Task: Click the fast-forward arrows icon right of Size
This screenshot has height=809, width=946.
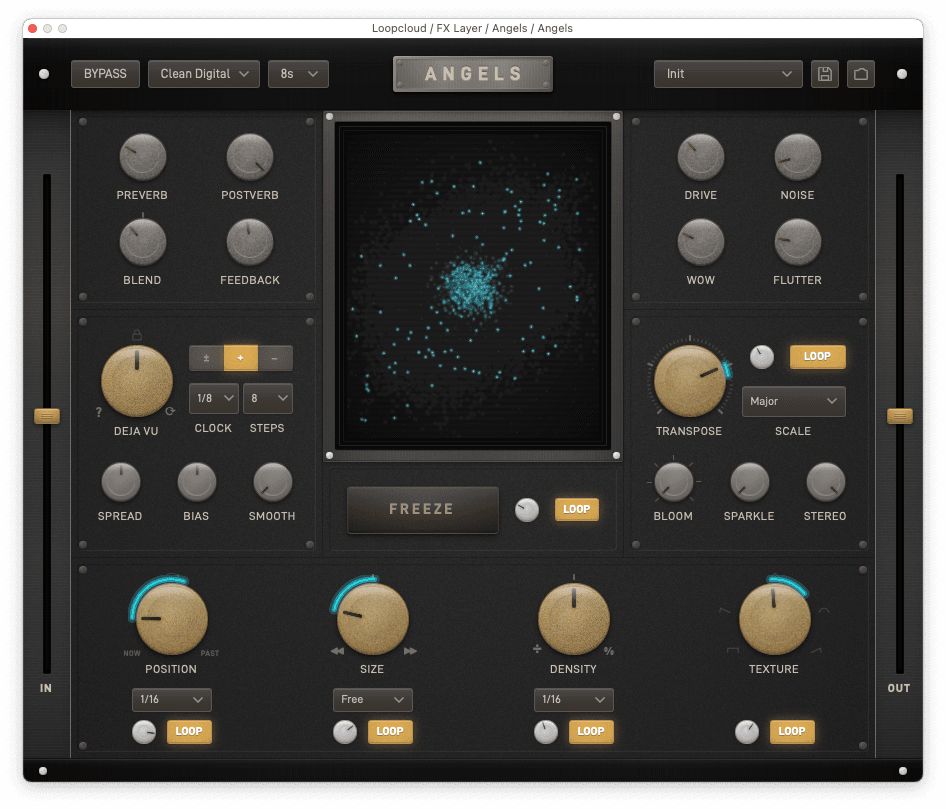Action: 410,651
